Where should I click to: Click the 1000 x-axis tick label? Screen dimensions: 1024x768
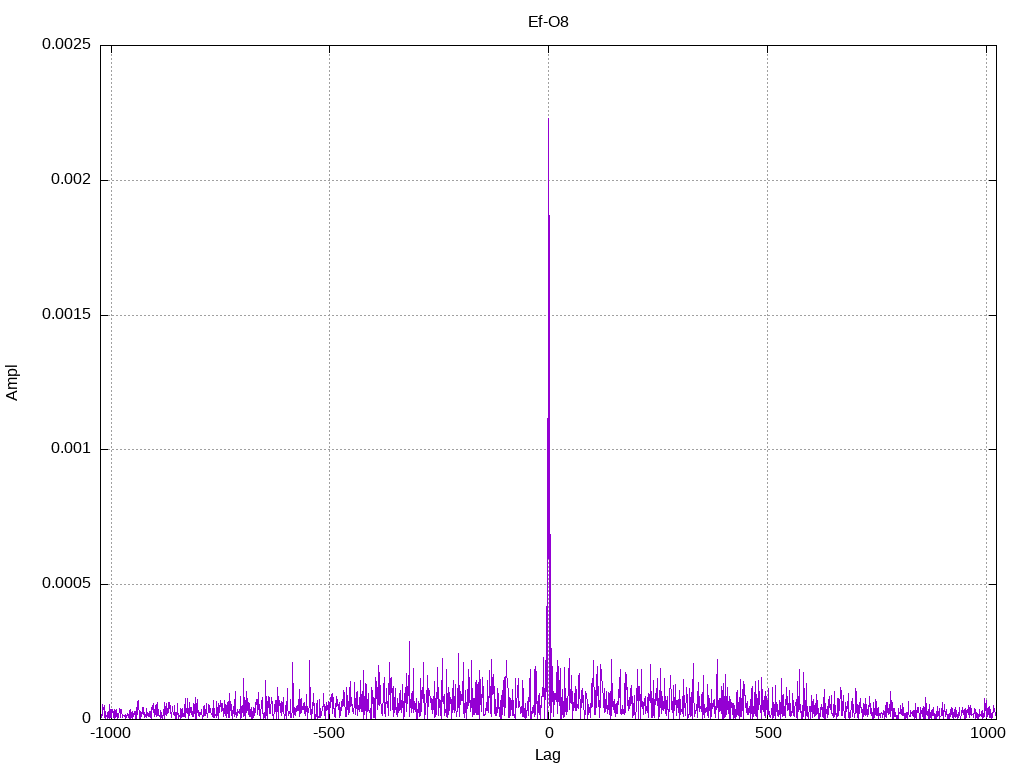987,733
